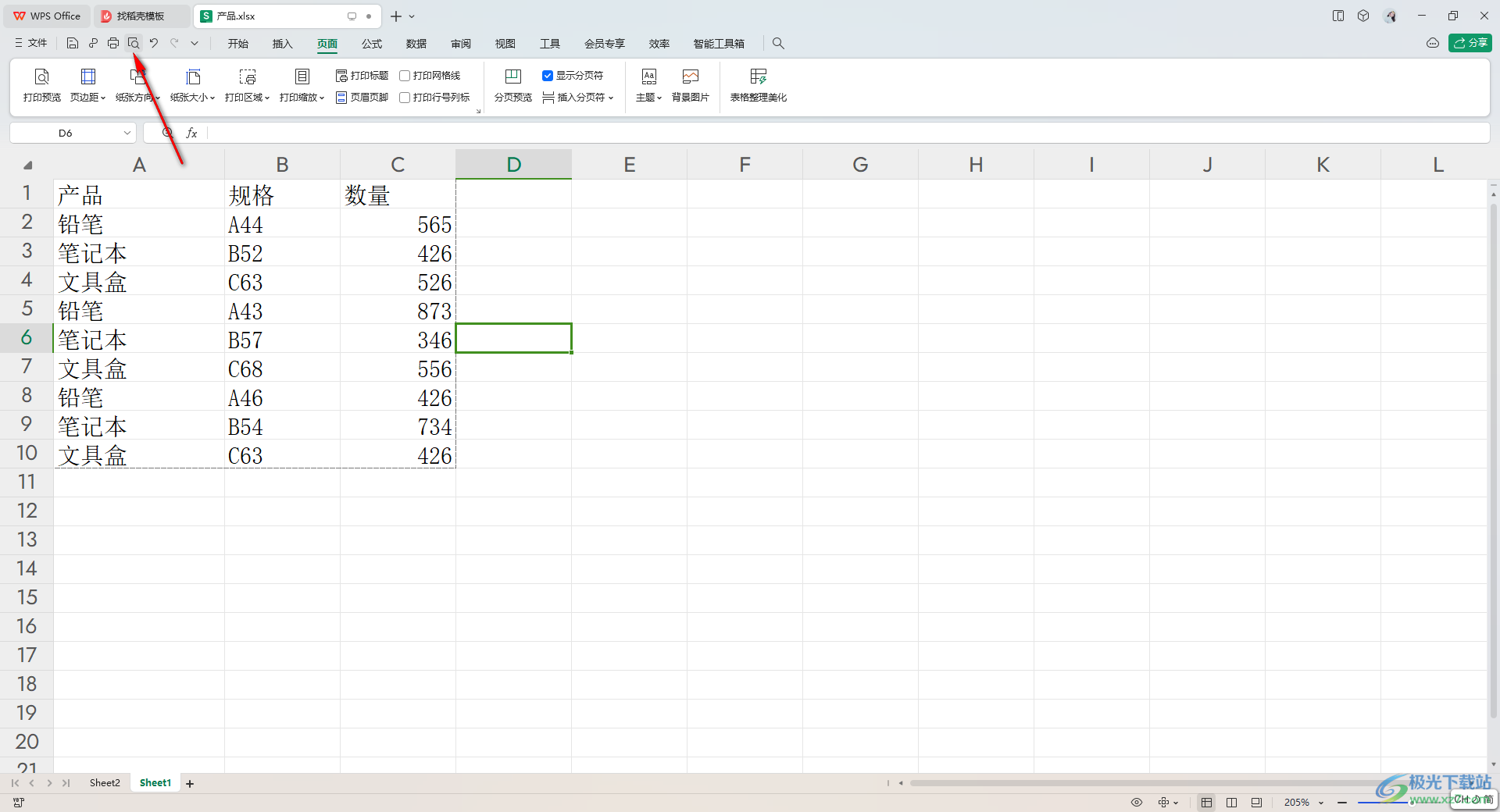This screenshot has height=812, width=1500.
Task: Open new tab plus icon in title bar
Action: pos(396,16)
